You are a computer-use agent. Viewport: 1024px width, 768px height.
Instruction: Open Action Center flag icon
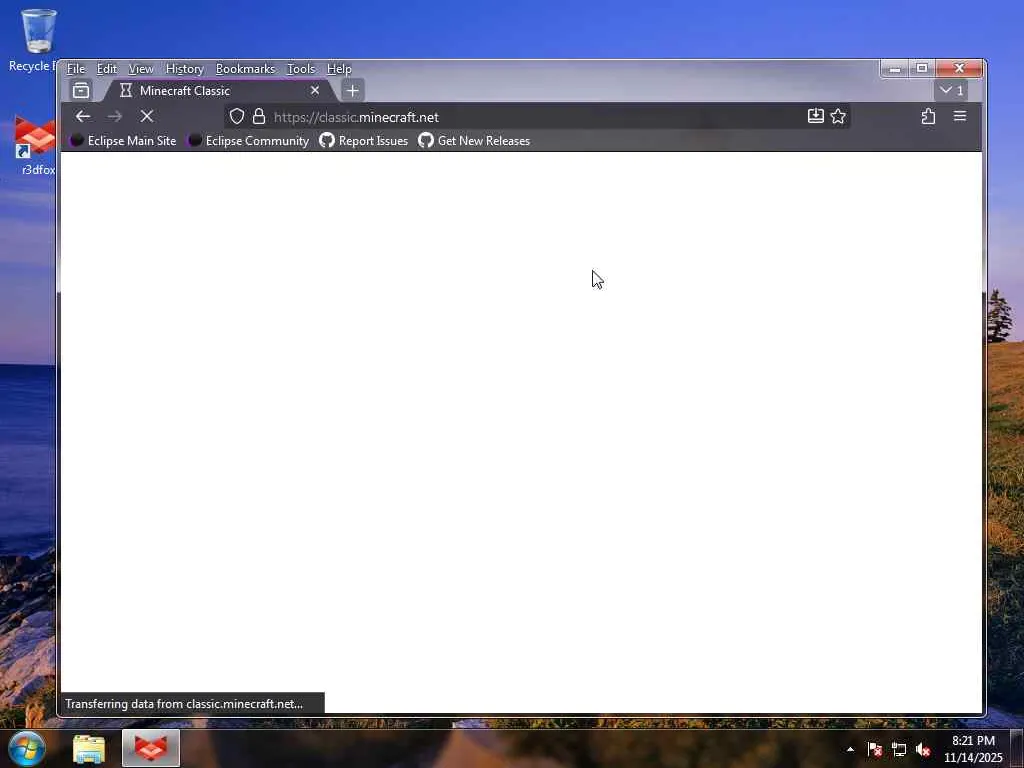point(875,749)
